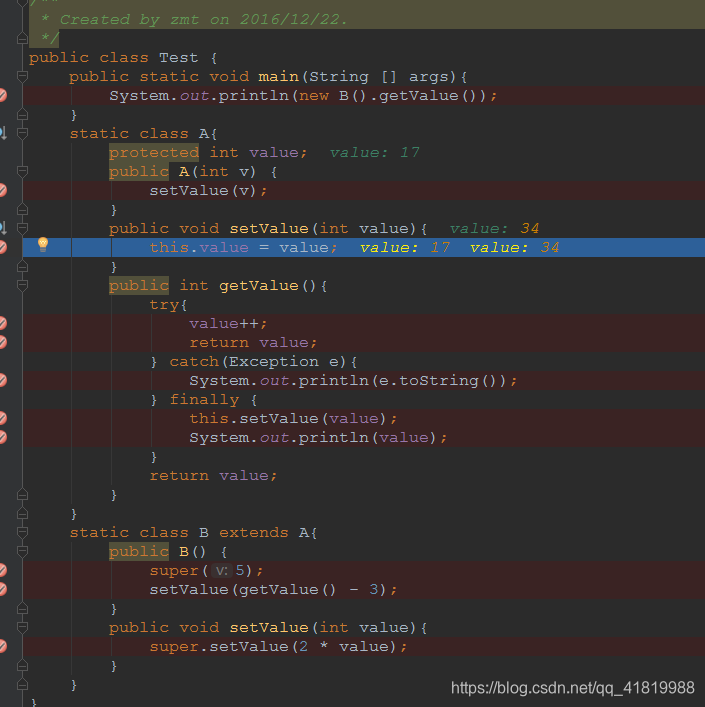
Task: Collapse the B() constructor fold marker
Action: pyautogui.click(x=22, y=551)
